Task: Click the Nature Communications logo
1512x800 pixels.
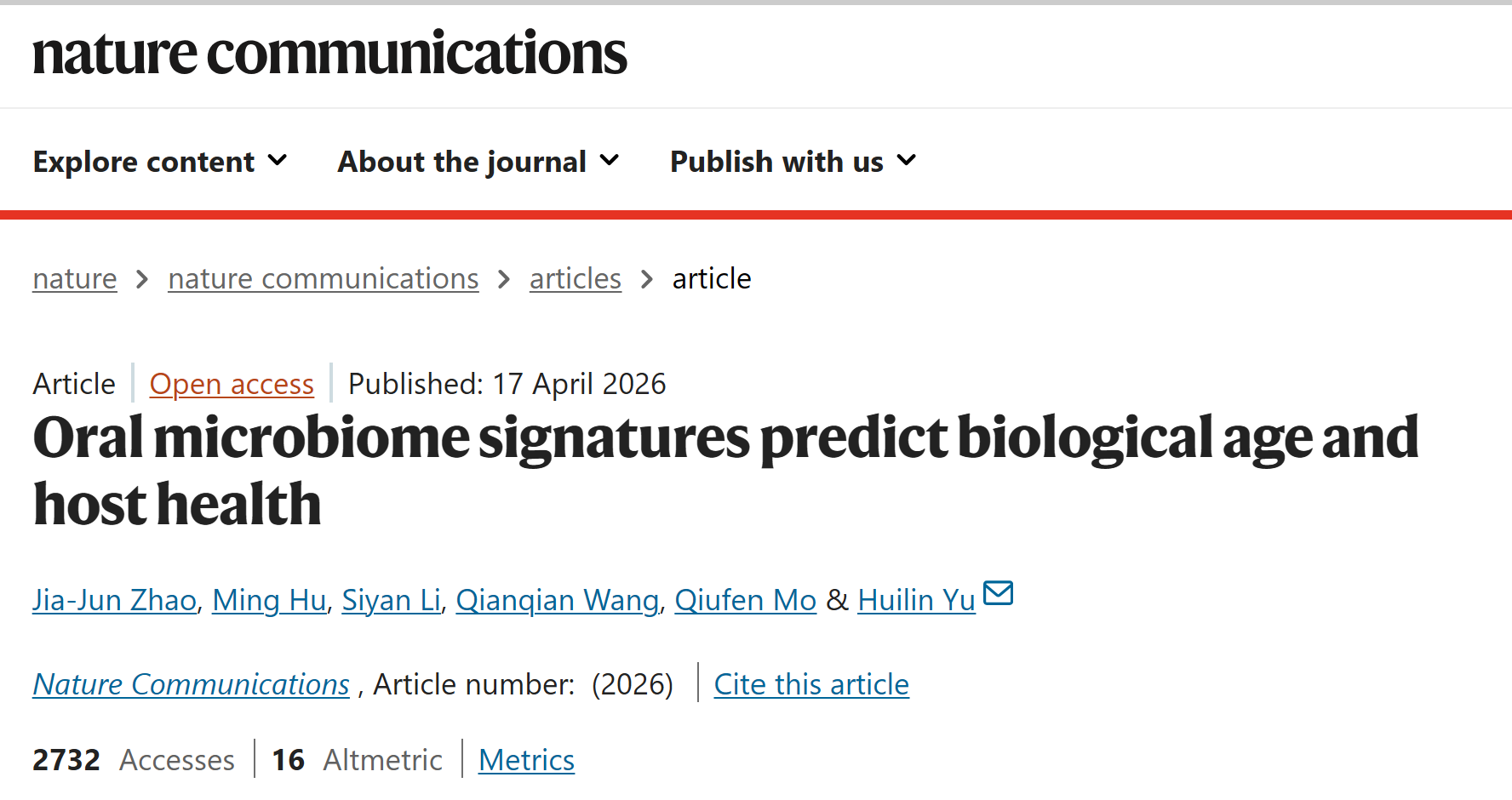Action: [x=329, y=53]
